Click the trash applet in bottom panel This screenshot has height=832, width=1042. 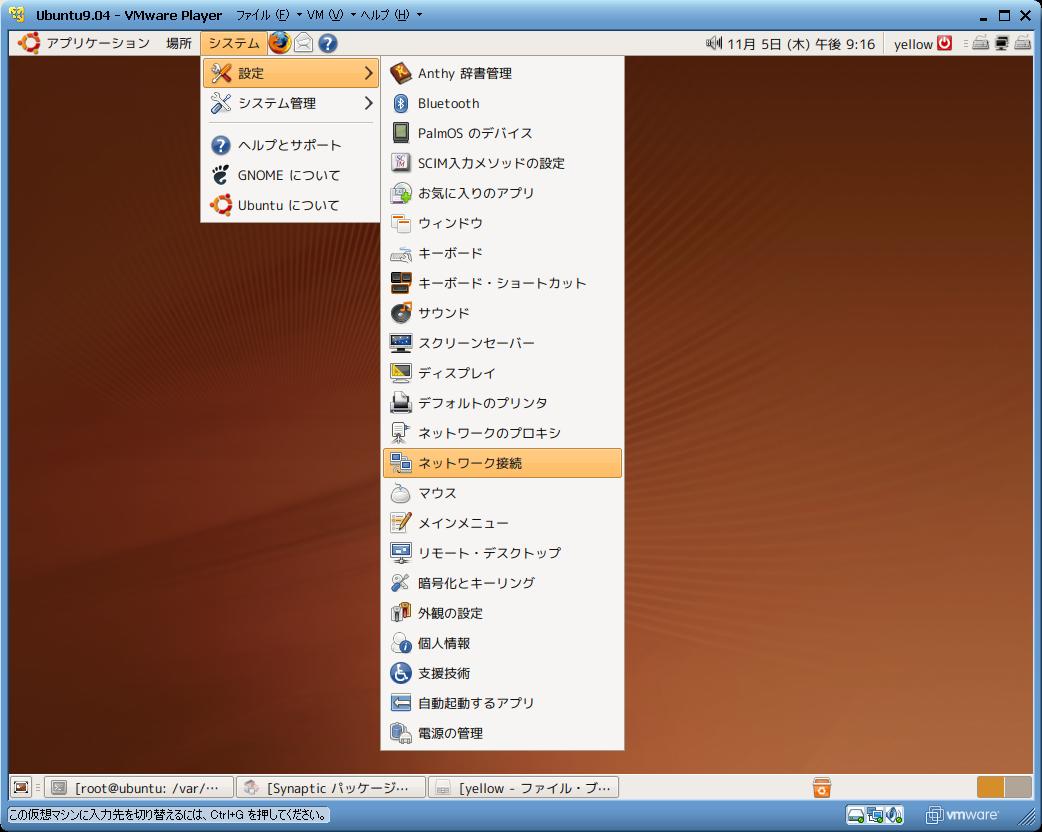821,787
